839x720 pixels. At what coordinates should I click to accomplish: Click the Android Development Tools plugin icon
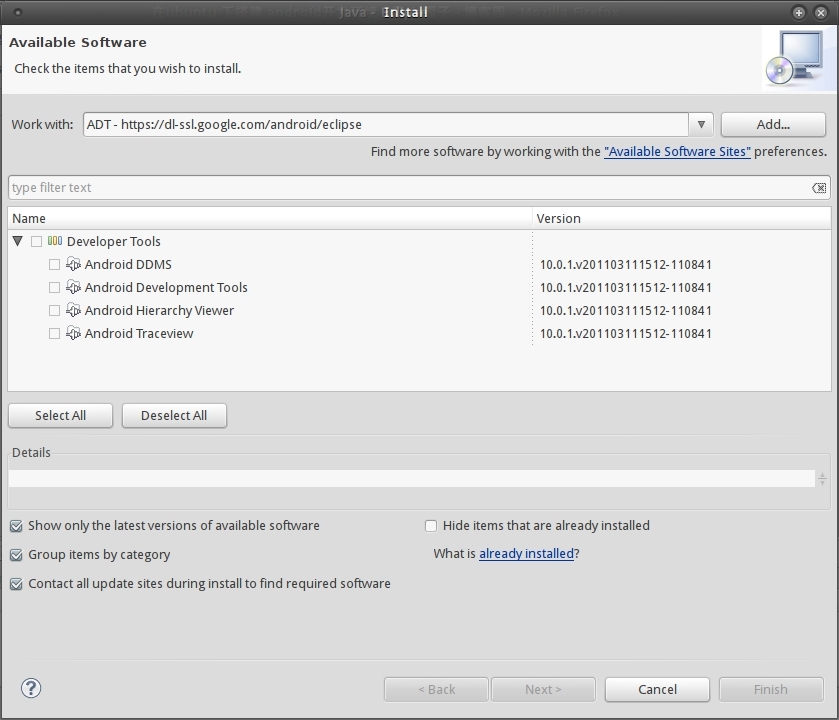[x=73, y=288]
